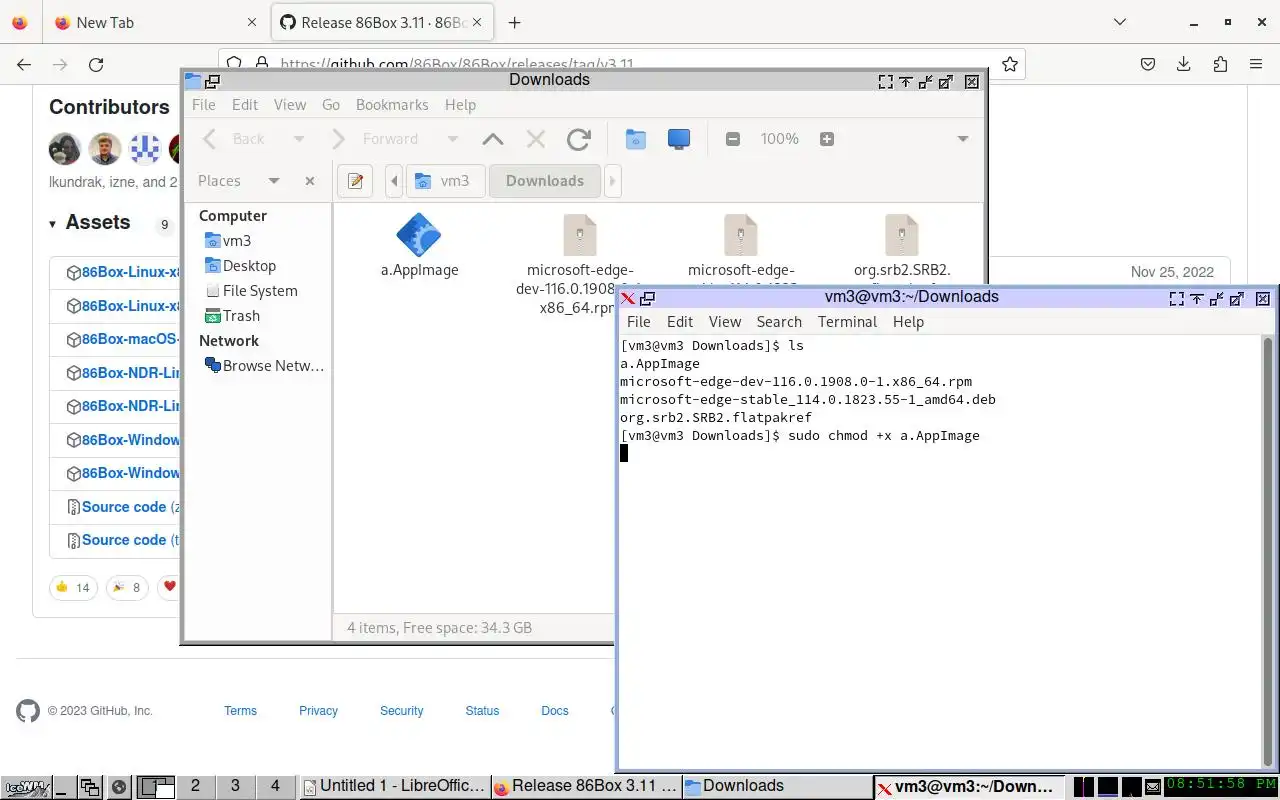Image resolution: width=1280 pixels, height=800 pixels.
Task: Zoom in with the plus icon
Action: point(827,139)
